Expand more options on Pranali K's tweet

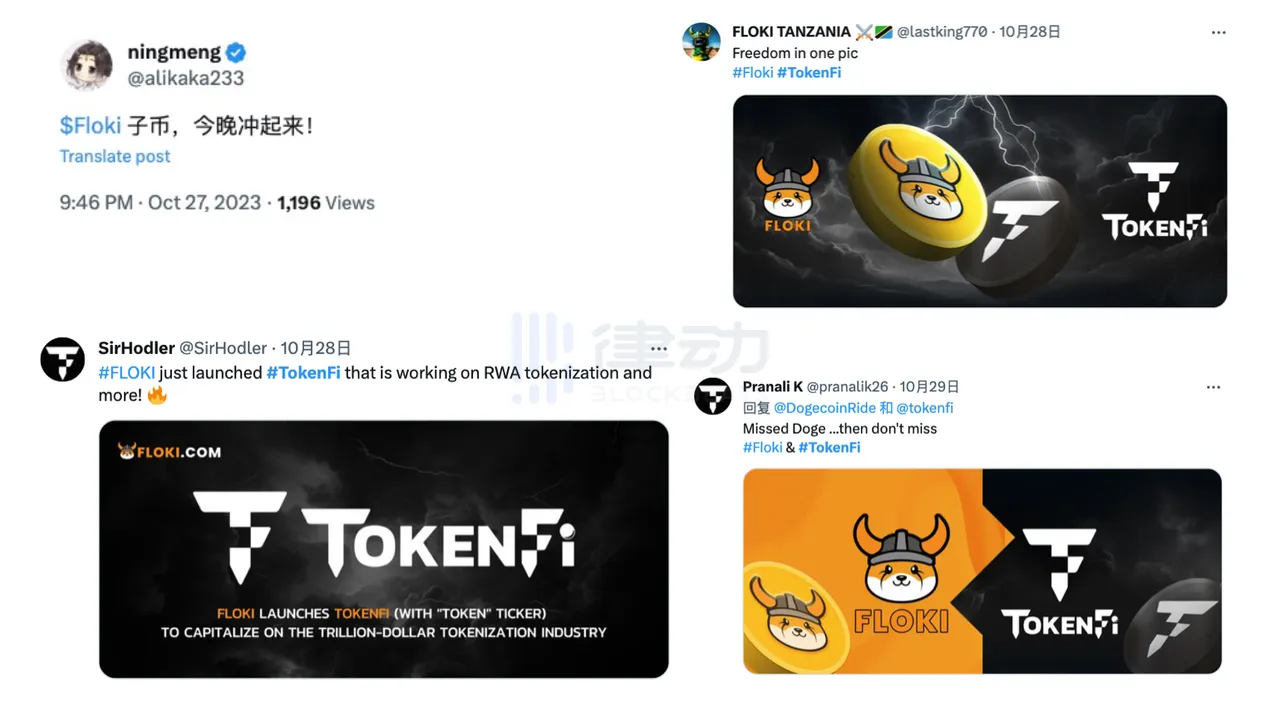click(1213, 387)
